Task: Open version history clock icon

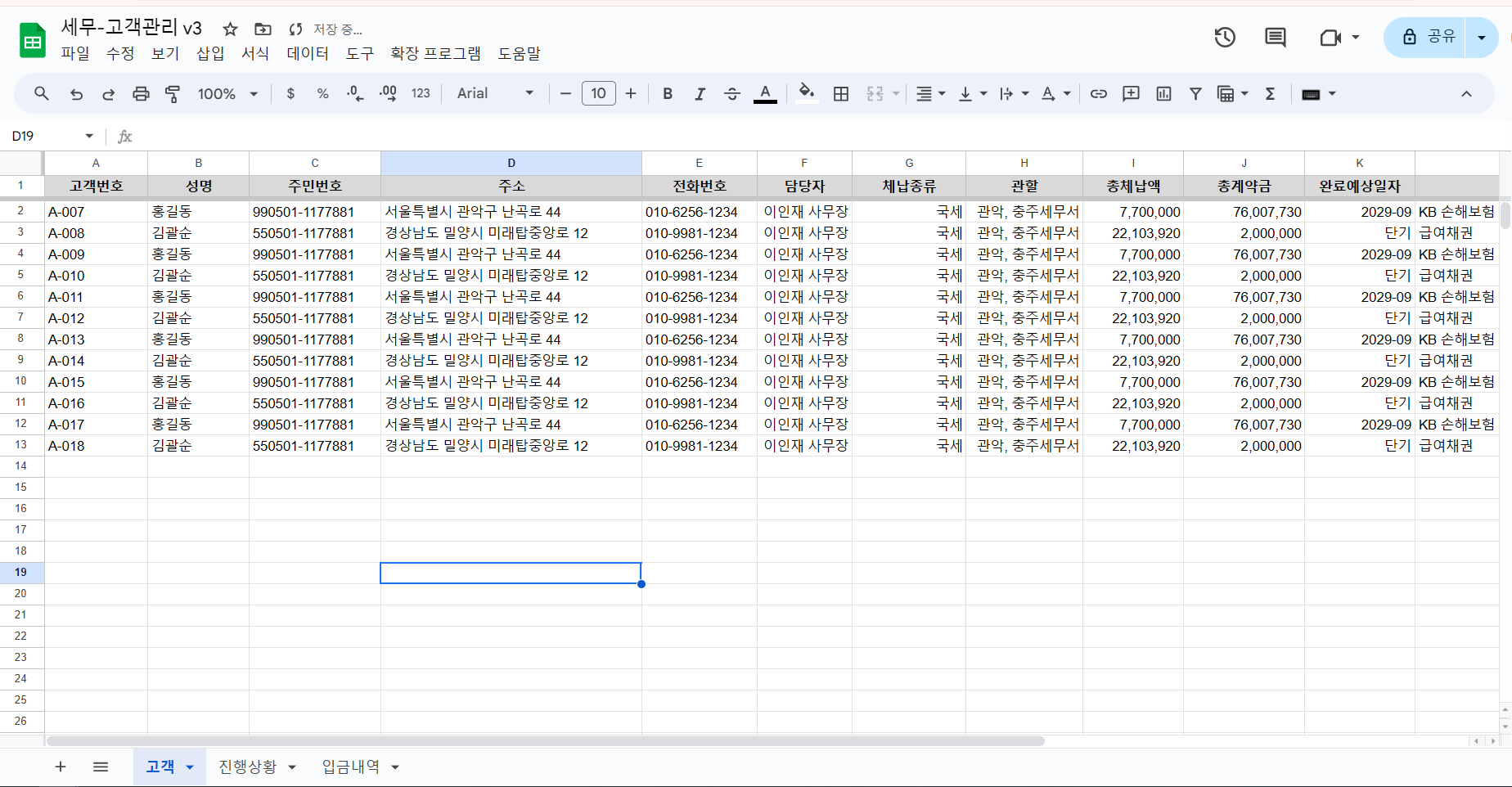Action: pyautogui.click(x=1225, y=38)
